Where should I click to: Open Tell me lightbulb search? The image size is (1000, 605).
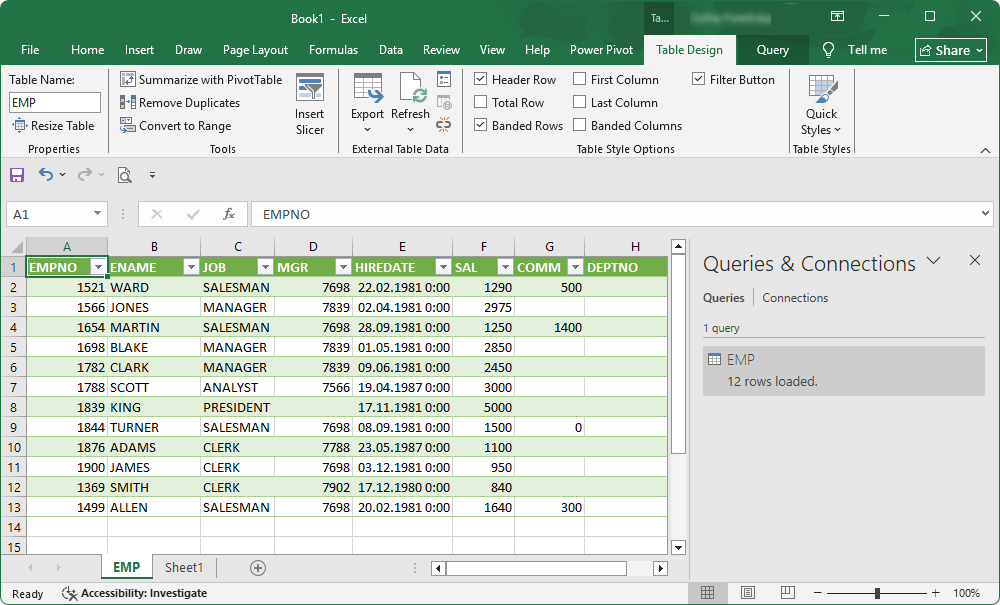828,50
